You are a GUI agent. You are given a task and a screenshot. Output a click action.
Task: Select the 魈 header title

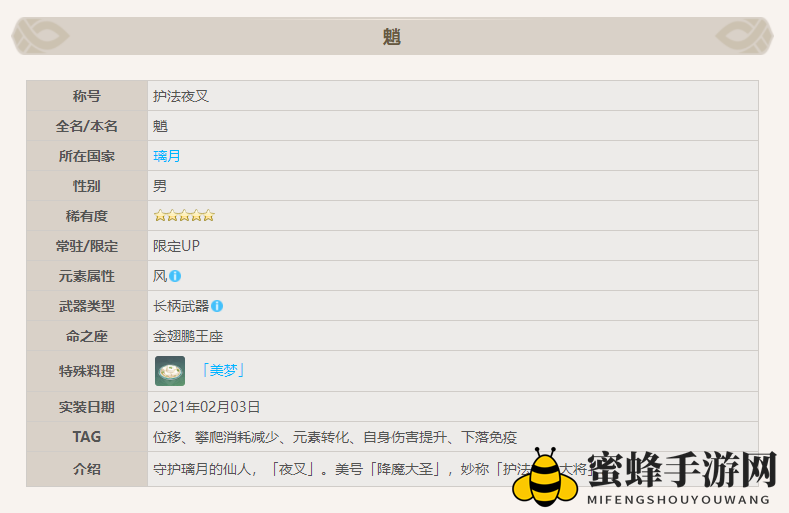click(391, 37)
